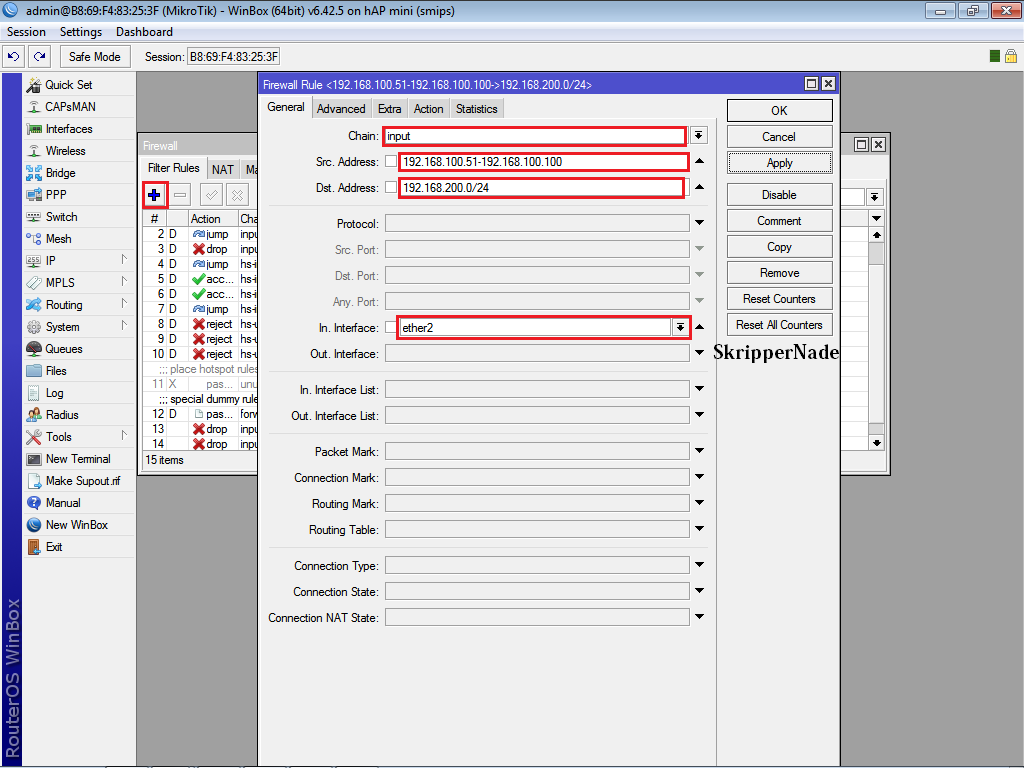The image size is (1024, 768).
Task: Click the Apply button
Action: 779,163
